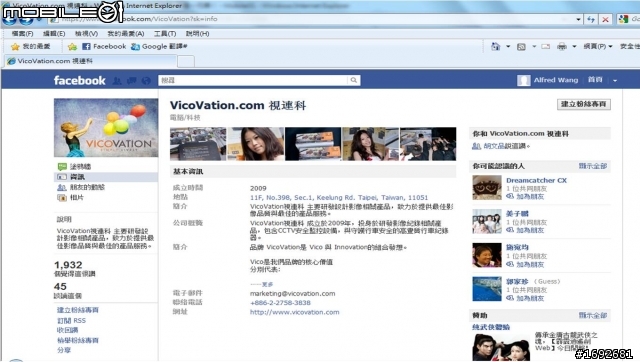Select the VicoVation.com browser tab
Screen dimensions: 640x362
[91, 61]
